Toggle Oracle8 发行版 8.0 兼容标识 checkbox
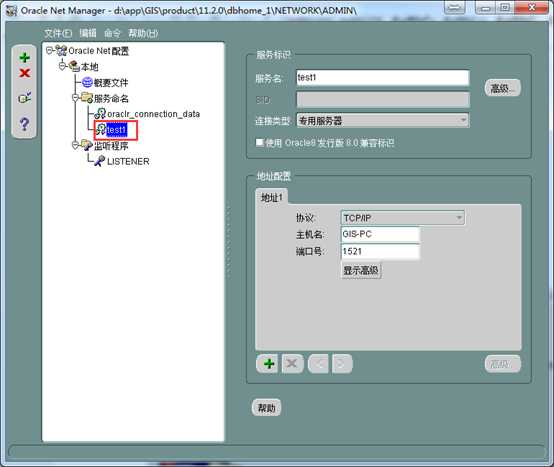554x467 pixels. point(260,142)
